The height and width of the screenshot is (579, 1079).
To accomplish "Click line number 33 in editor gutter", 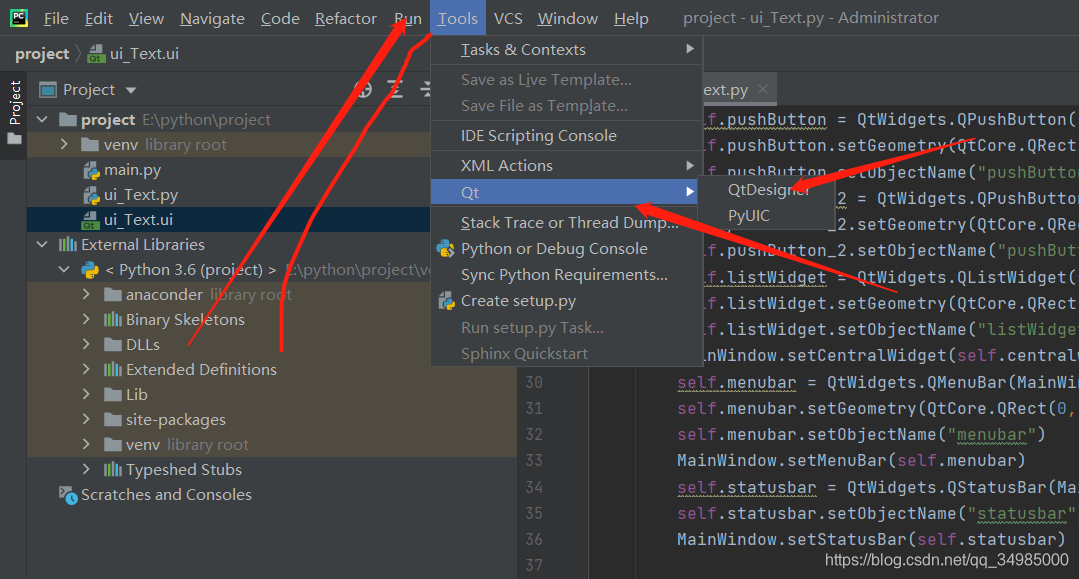I will click(x=534, y=460).
